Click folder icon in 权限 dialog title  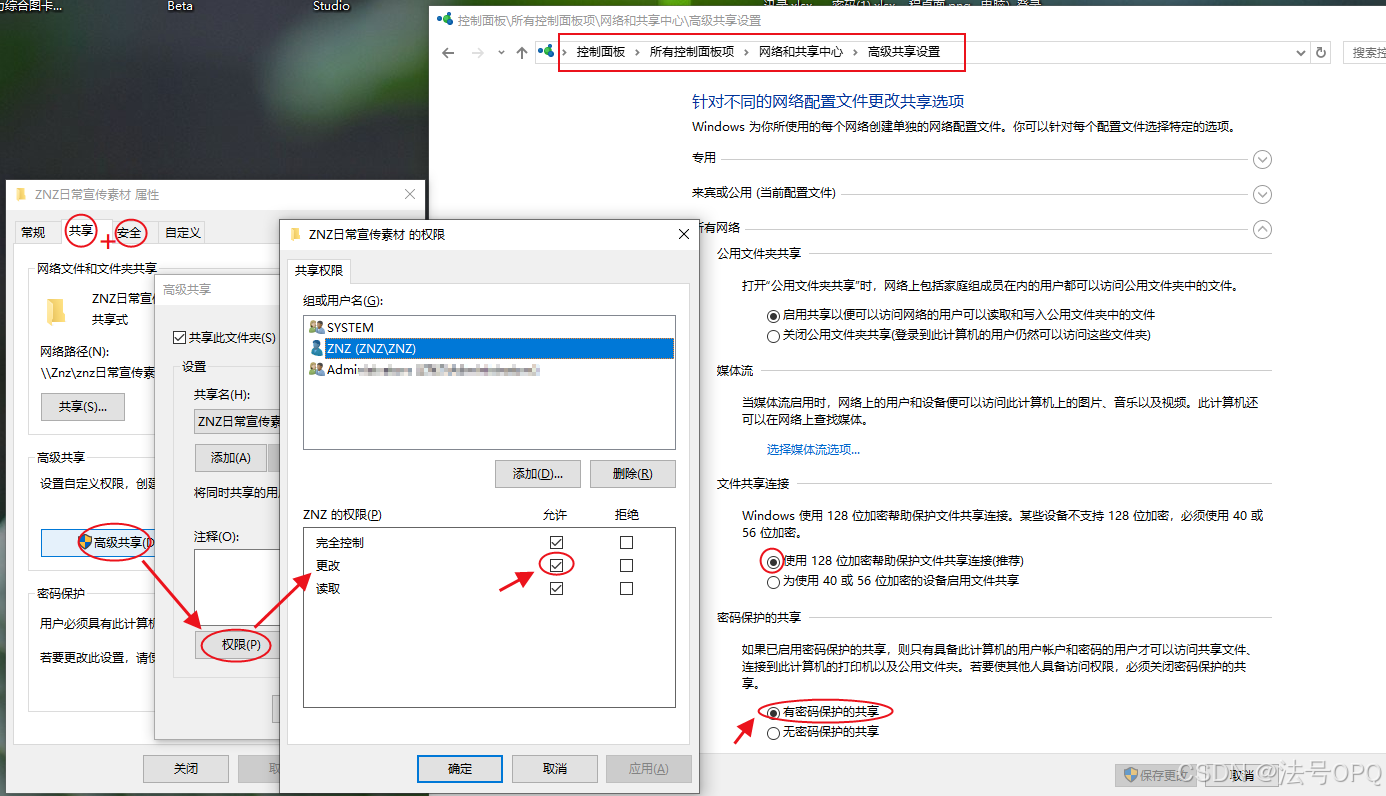296,234
